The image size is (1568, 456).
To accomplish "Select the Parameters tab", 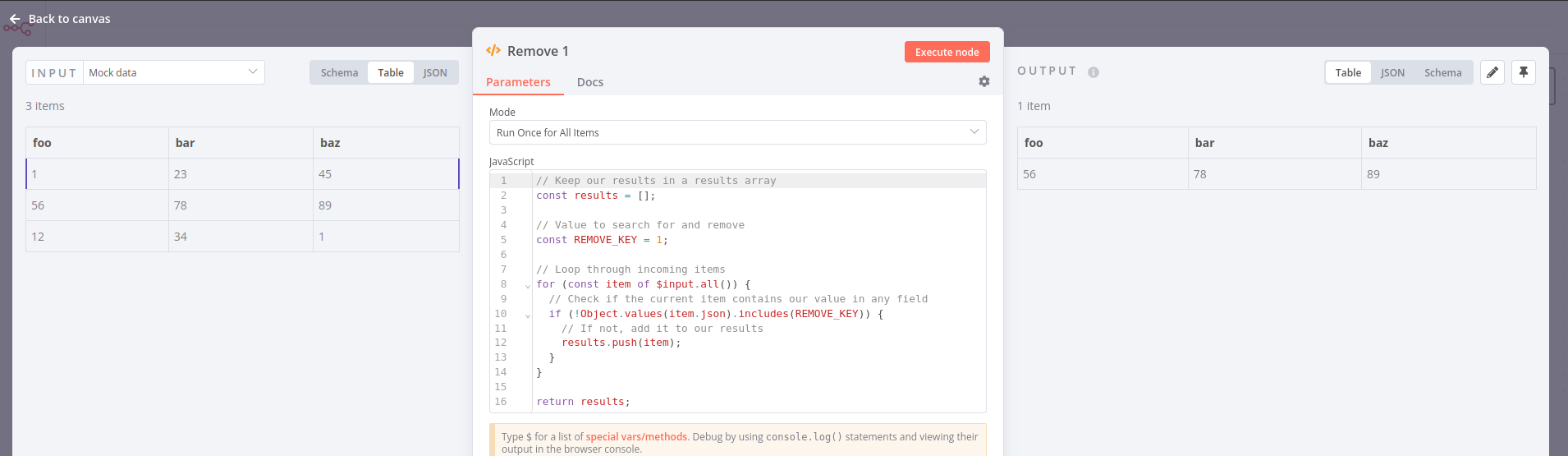I will coord(518,82).
